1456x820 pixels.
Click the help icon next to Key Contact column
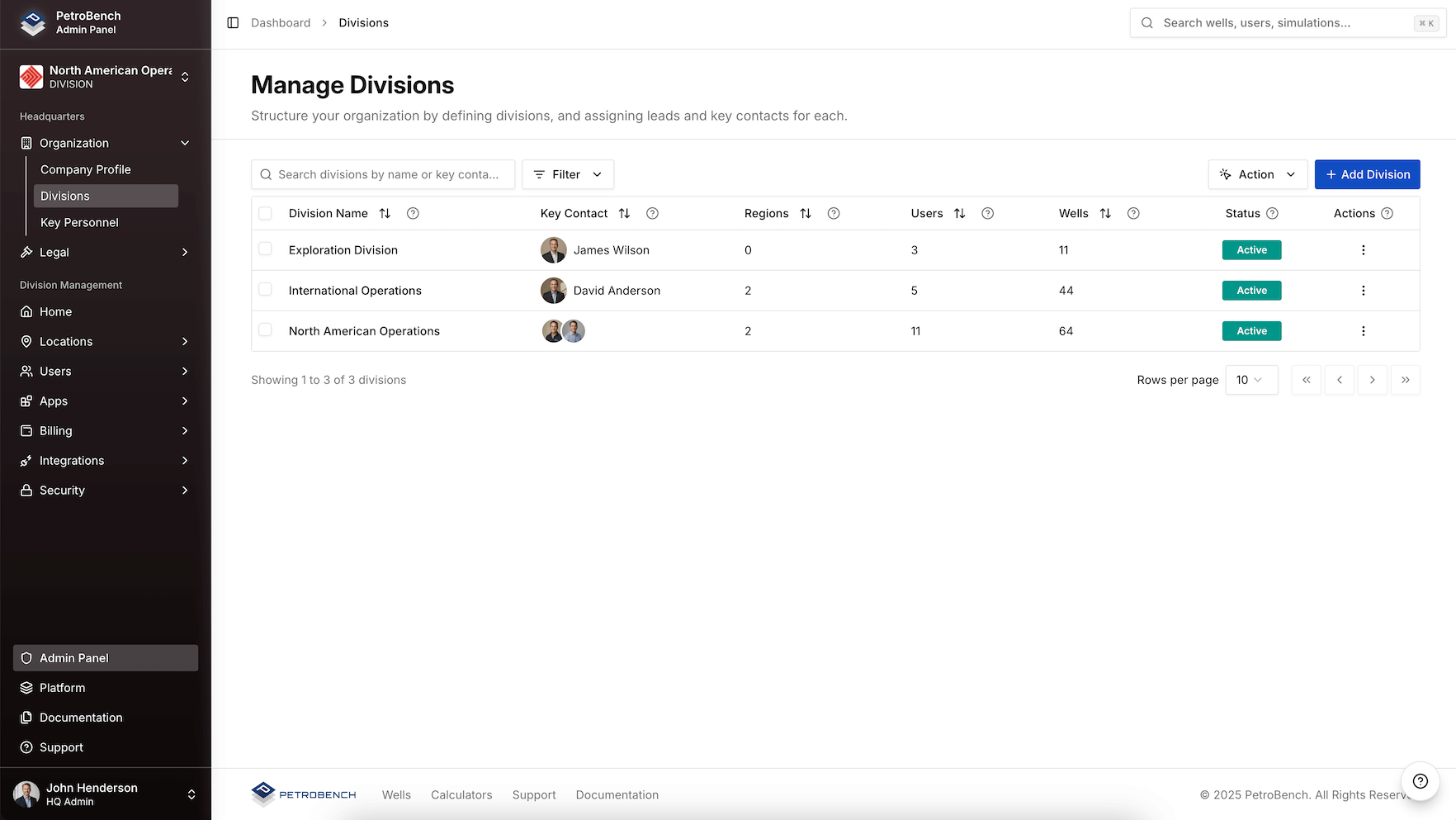(x=652, y=213)
